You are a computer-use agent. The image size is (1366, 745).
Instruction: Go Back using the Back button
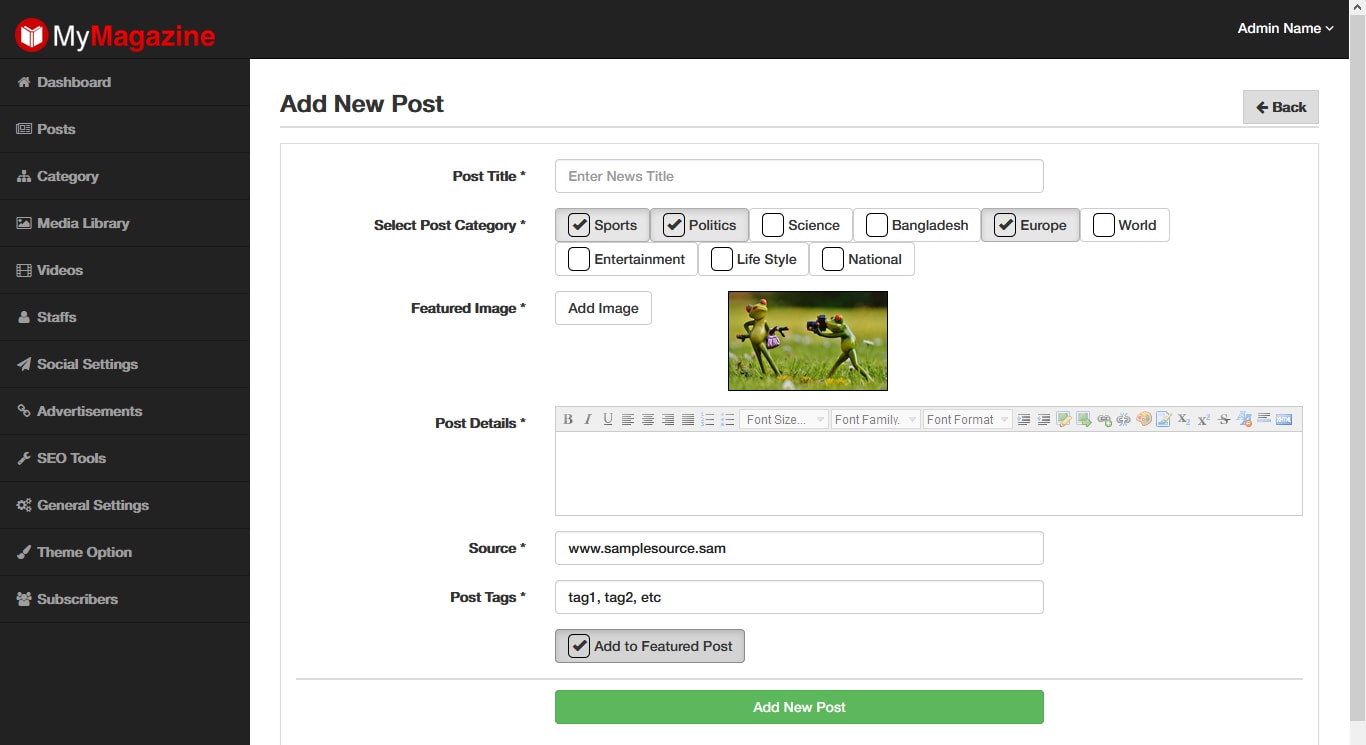click(x=1280, y=107)
